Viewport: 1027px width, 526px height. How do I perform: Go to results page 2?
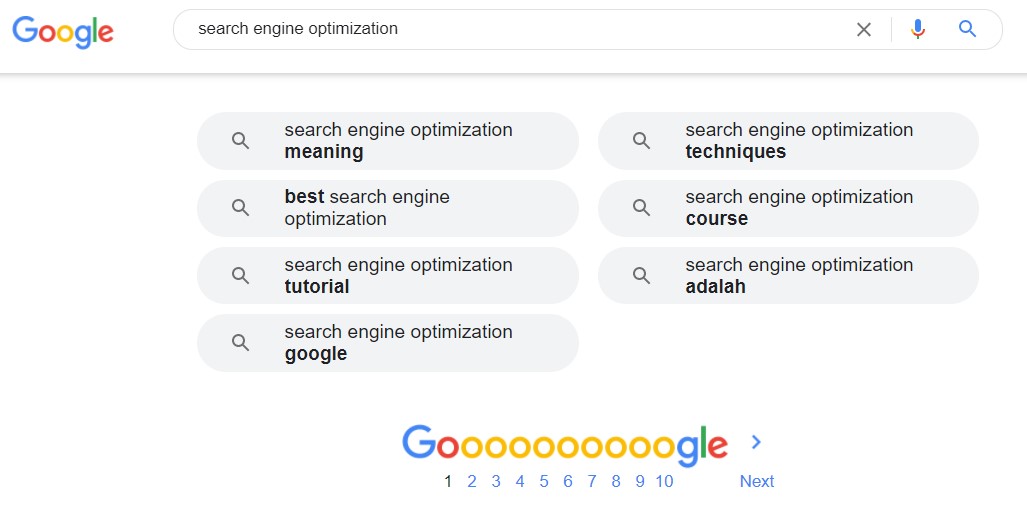click(472, 481)
